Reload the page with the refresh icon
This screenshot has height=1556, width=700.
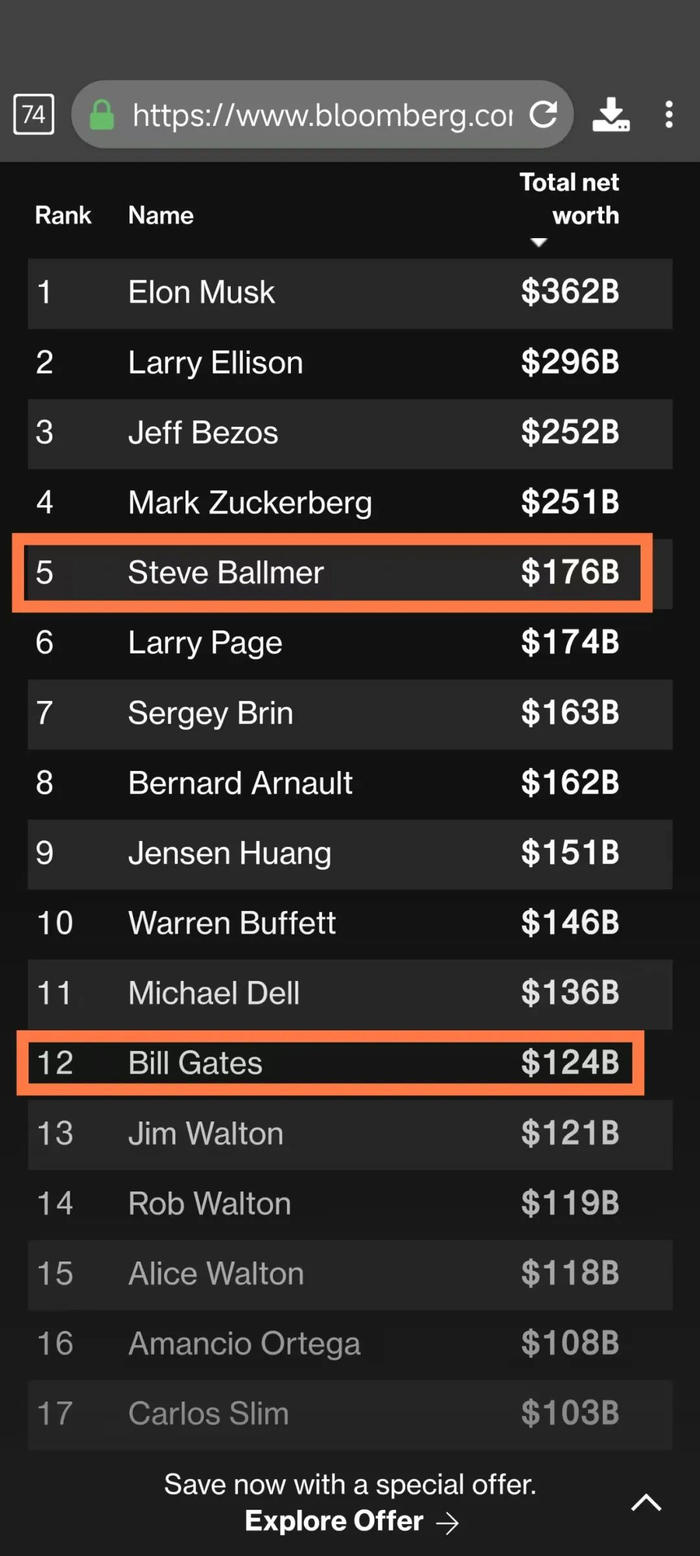[543, 115]
